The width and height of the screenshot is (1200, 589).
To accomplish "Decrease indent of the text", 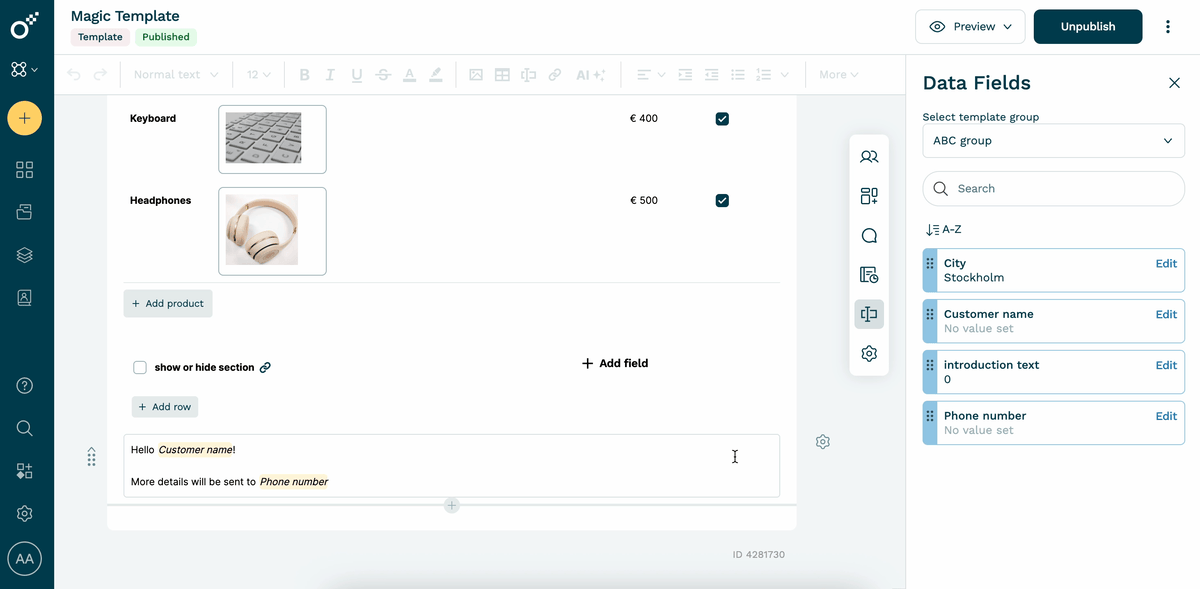I will click(711, 75).
